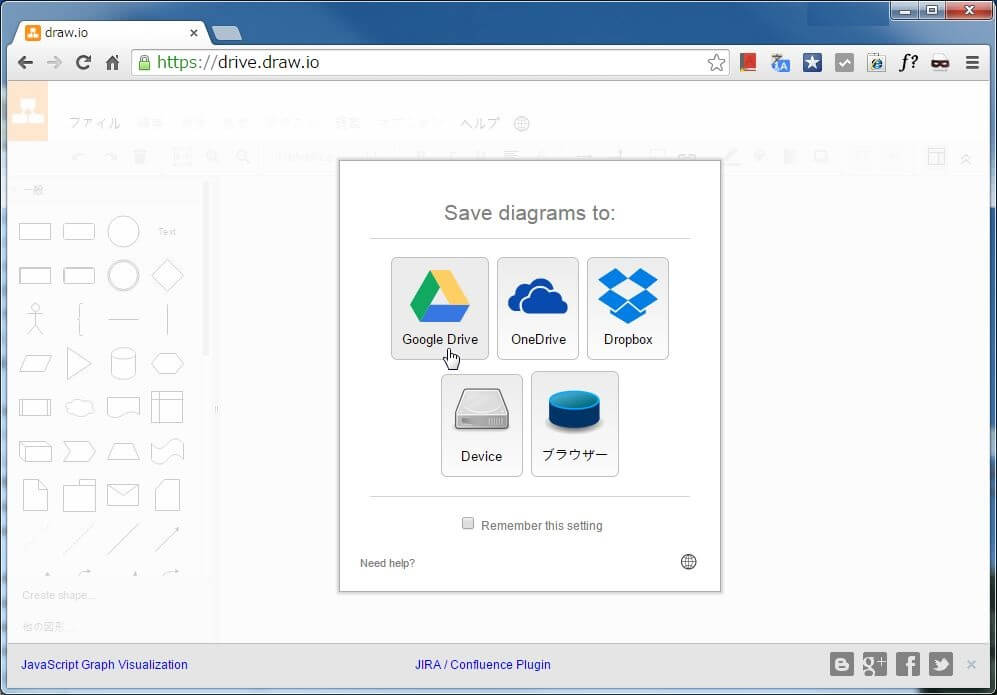Open the Facebook share icon
Screen dimensions: 997x695
click(x=908, y=664)
